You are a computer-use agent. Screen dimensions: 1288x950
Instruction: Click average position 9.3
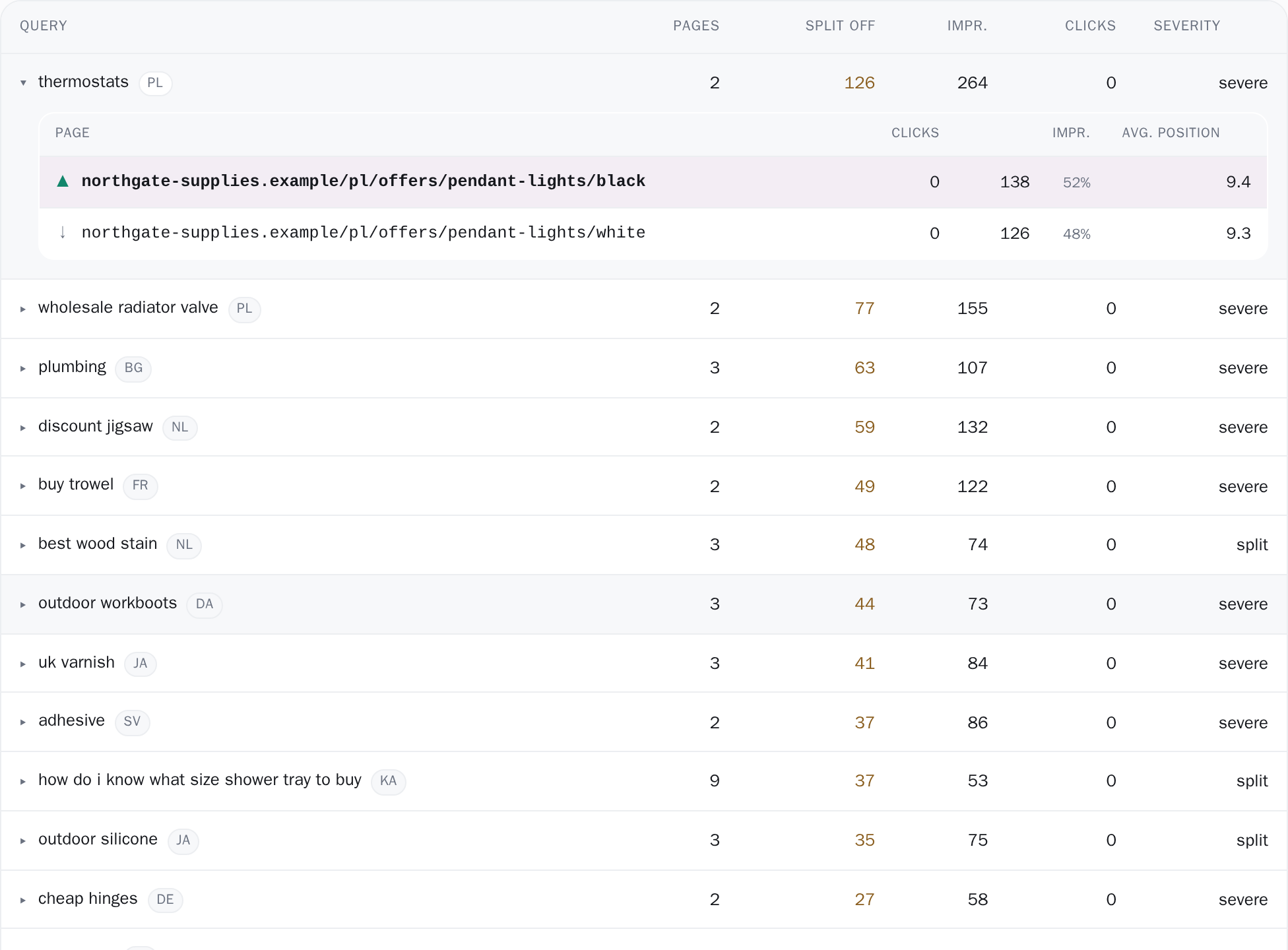point(1239,234)
